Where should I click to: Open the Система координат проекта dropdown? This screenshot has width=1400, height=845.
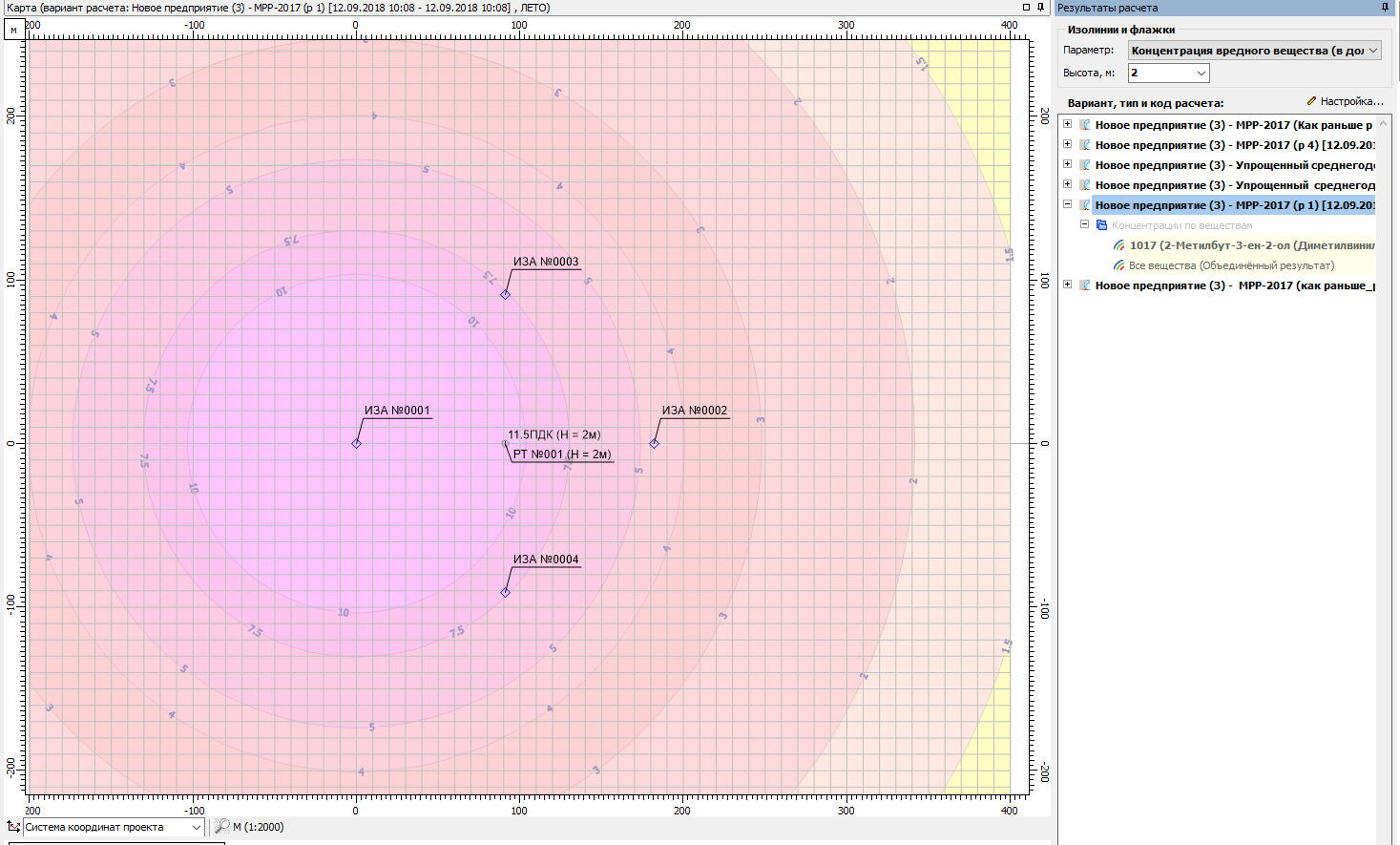coord(196,827)
